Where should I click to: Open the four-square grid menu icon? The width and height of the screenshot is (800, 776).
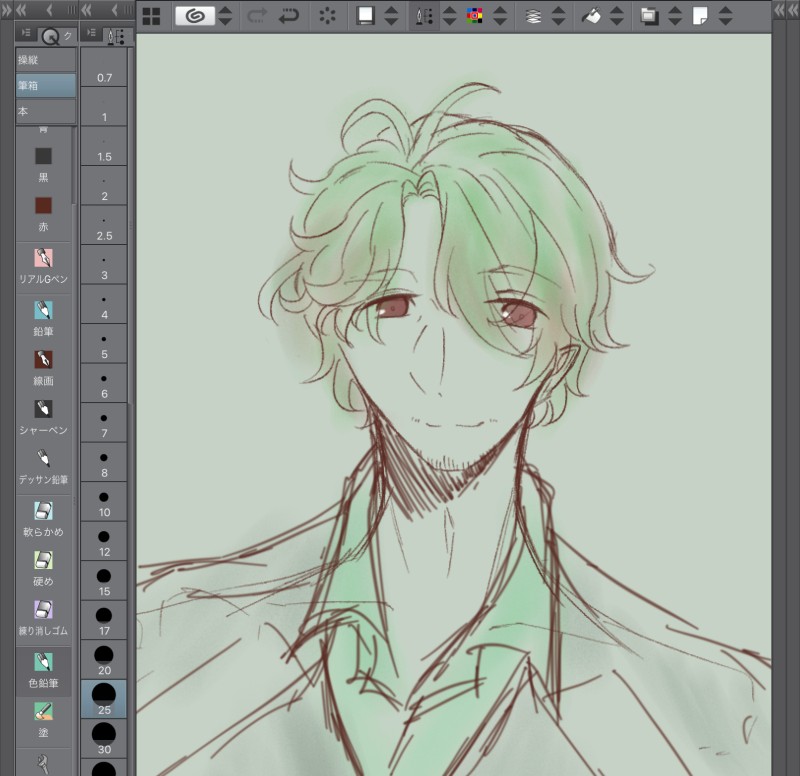point(151,16)
